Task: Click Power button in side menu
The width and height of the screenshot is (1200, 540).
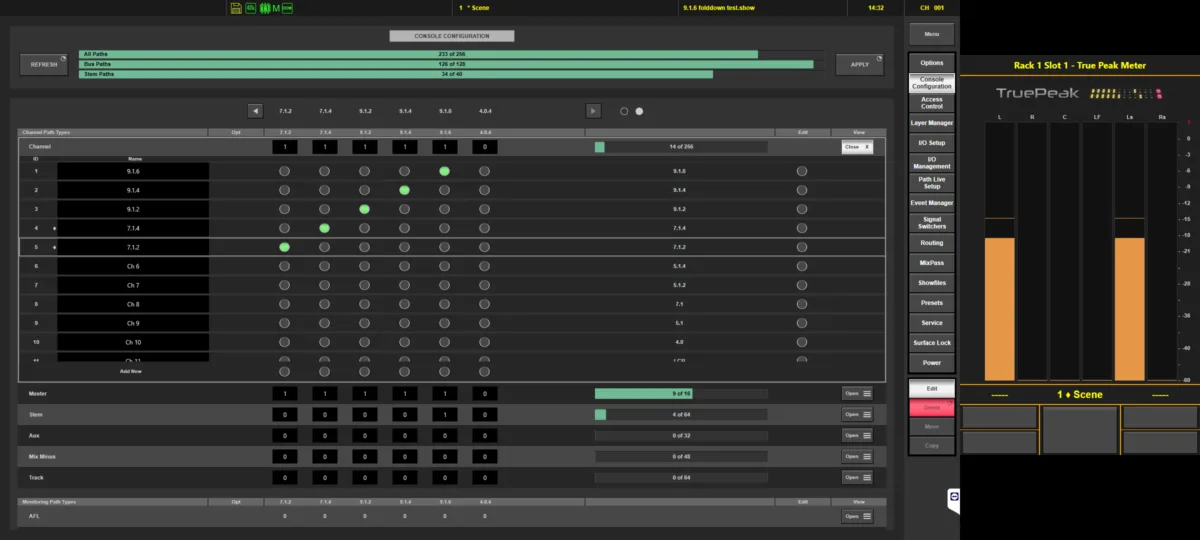Action: (x=931, y=363)
